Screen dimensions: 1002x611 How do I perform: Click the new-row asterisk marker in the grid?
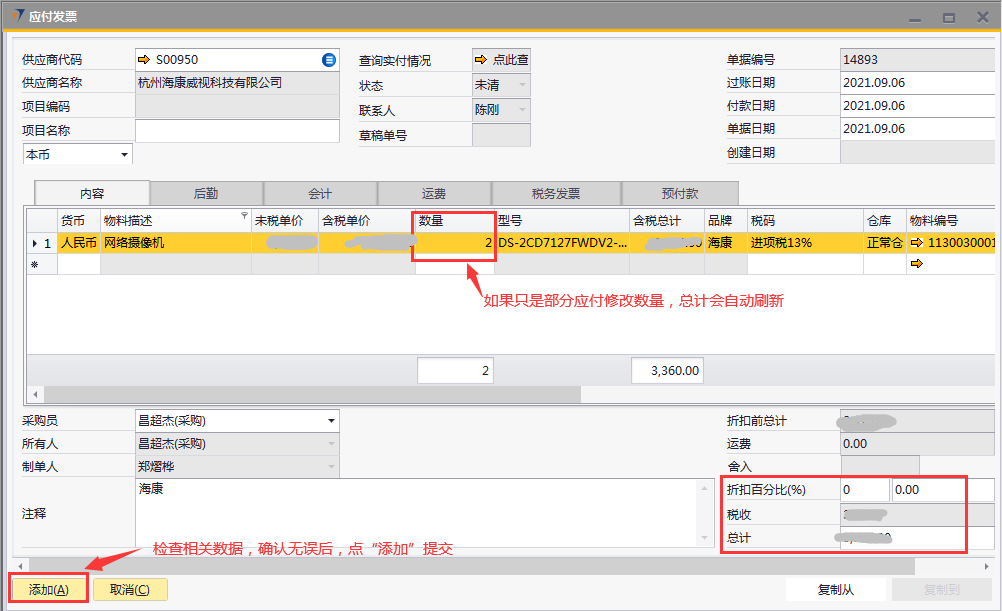point(35,265)
